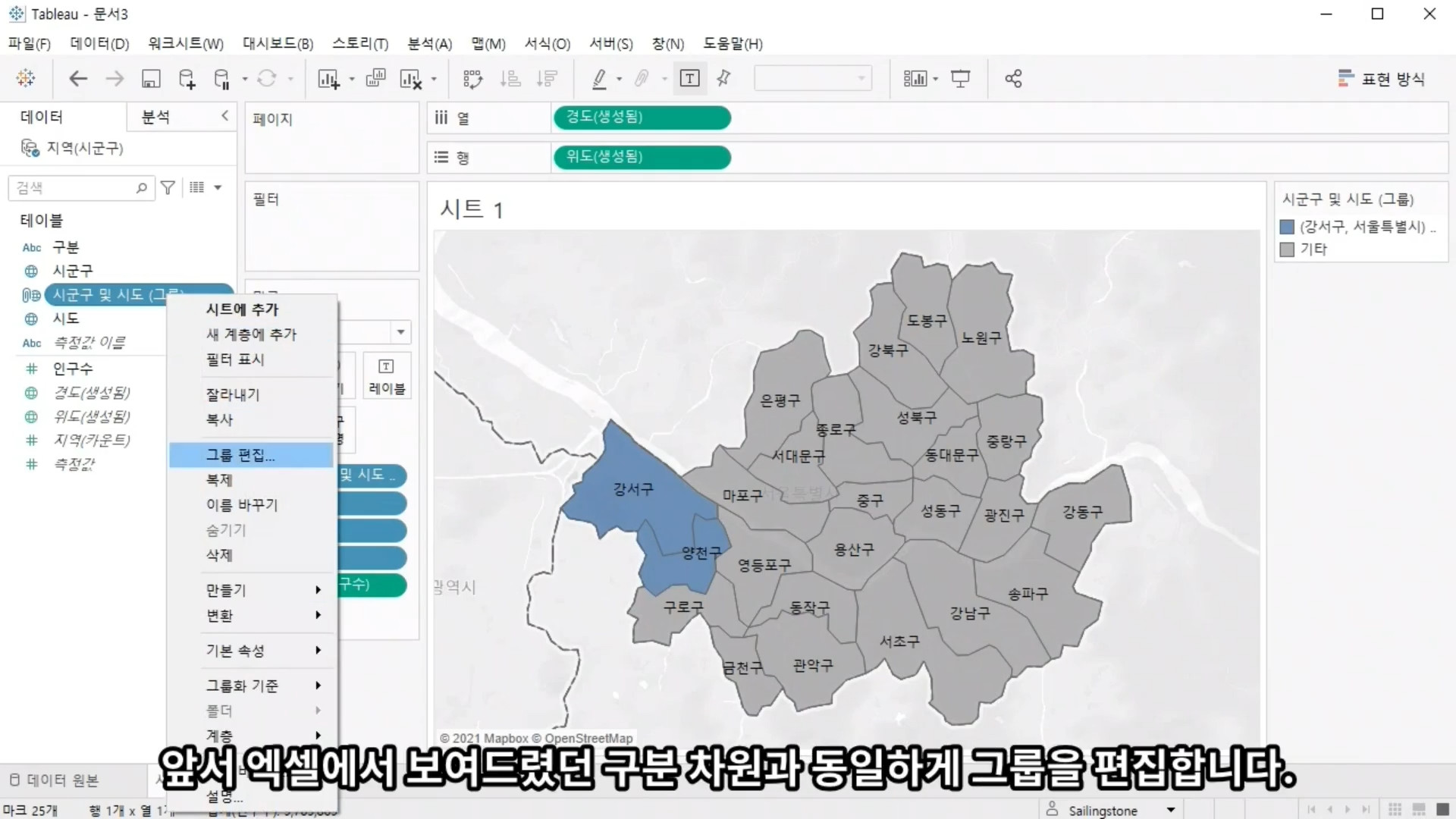Click the swap rows and columns icon
Image resolution: width=1456 pixels, height=819 pixels.
pos(472,79)
